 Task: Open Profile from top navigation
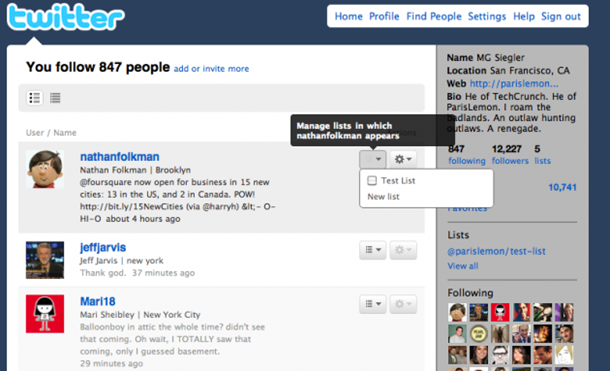point(384,16)
